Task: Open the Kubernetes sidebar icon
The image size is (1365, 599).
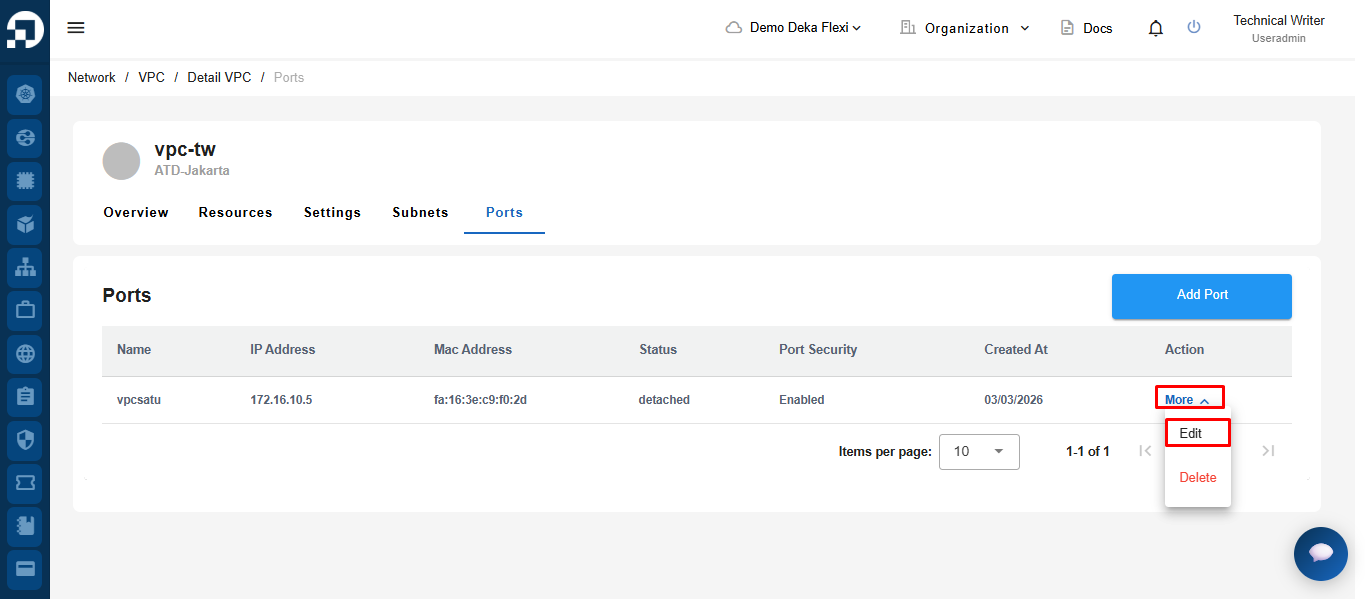Action: tap(25, 95)
